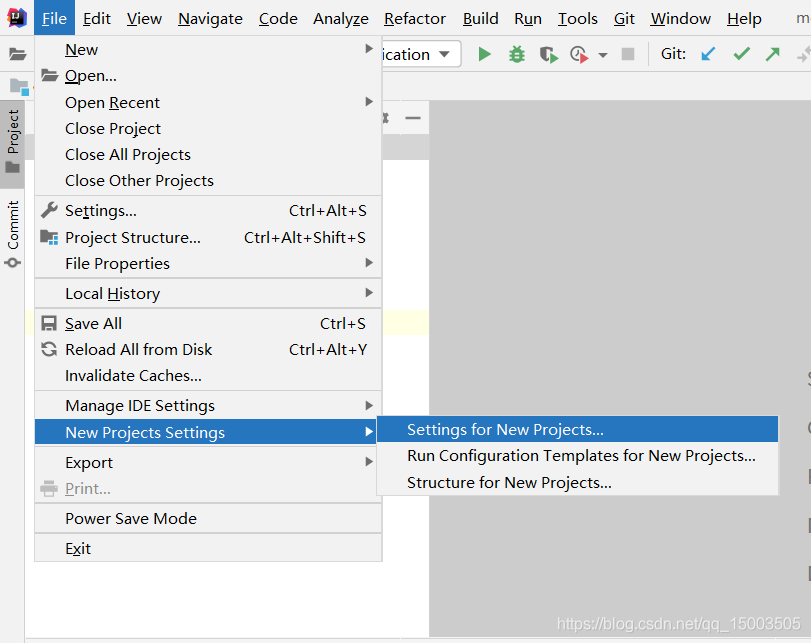Hide the tool window with the minus icon
The width and height of the screenshot is (811, 643).
click(413, 118)
